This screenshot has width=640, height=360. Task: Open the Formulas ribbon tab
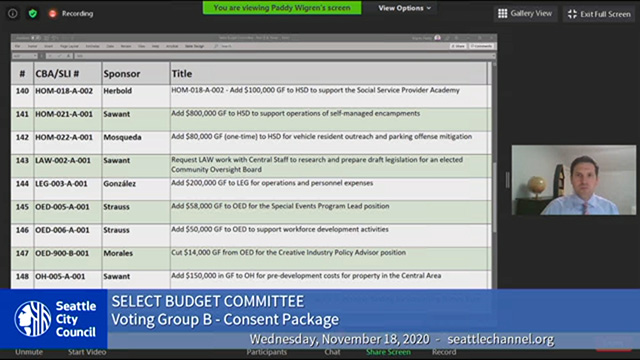[x=93, y=46]
